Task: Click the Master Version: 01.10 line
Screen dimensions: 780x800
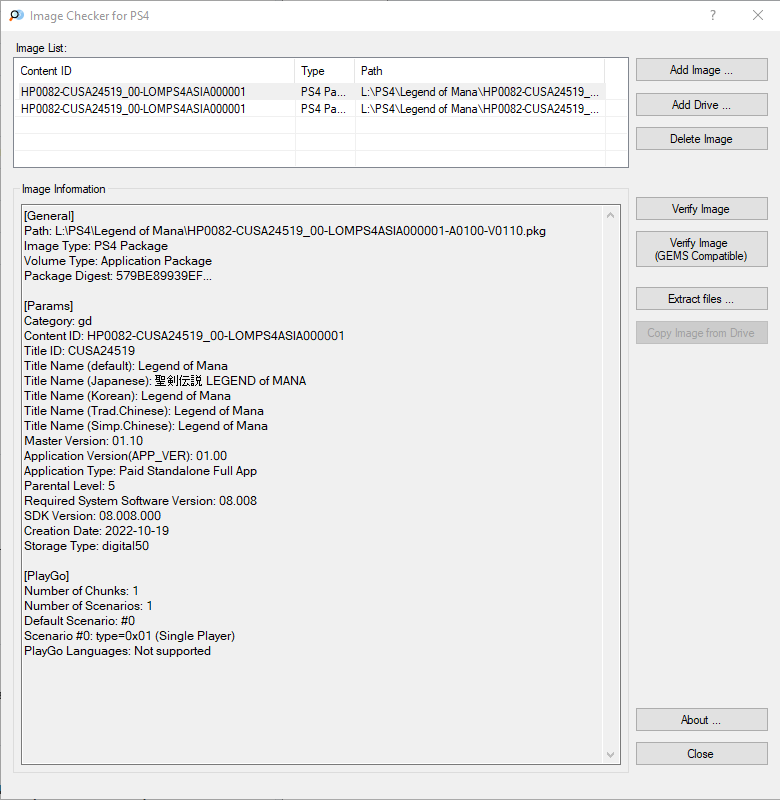Action: [84, 441]
